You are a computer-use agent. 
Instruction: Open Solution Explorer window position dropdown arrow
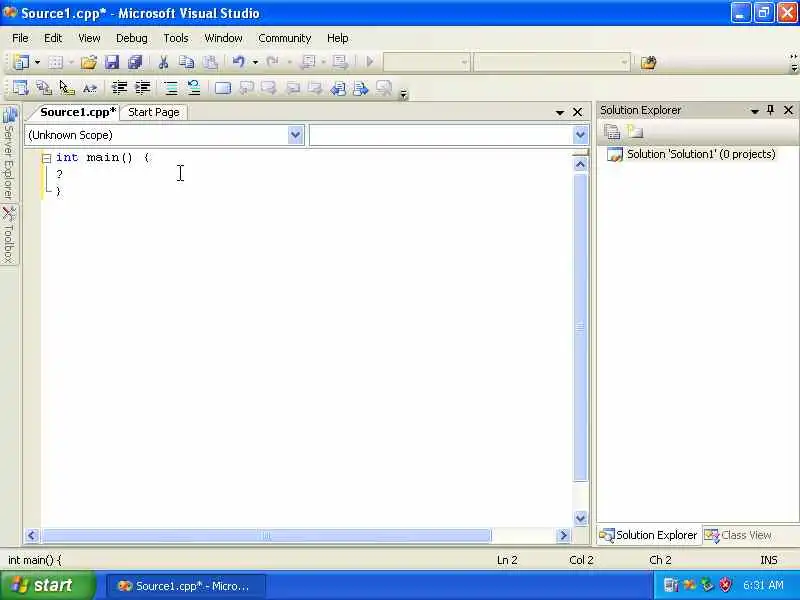[x=755, y=111]
